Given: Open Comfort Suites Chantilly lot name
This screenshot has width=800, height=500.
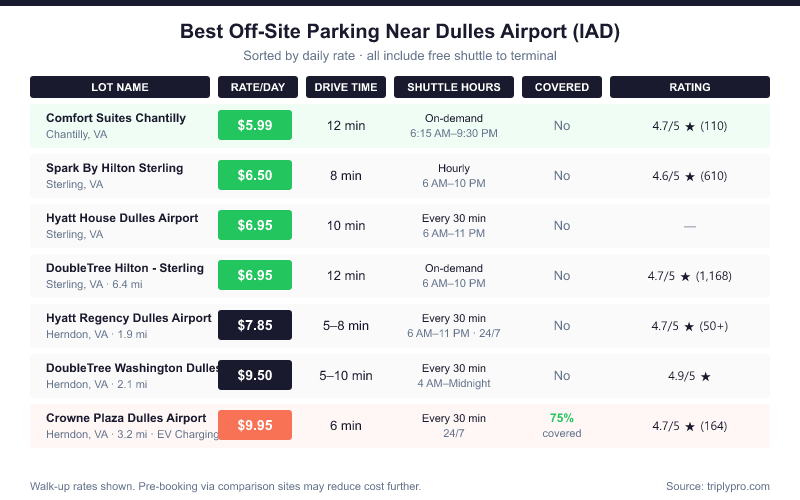Looking at the screenshot, I should pos(116,118).
